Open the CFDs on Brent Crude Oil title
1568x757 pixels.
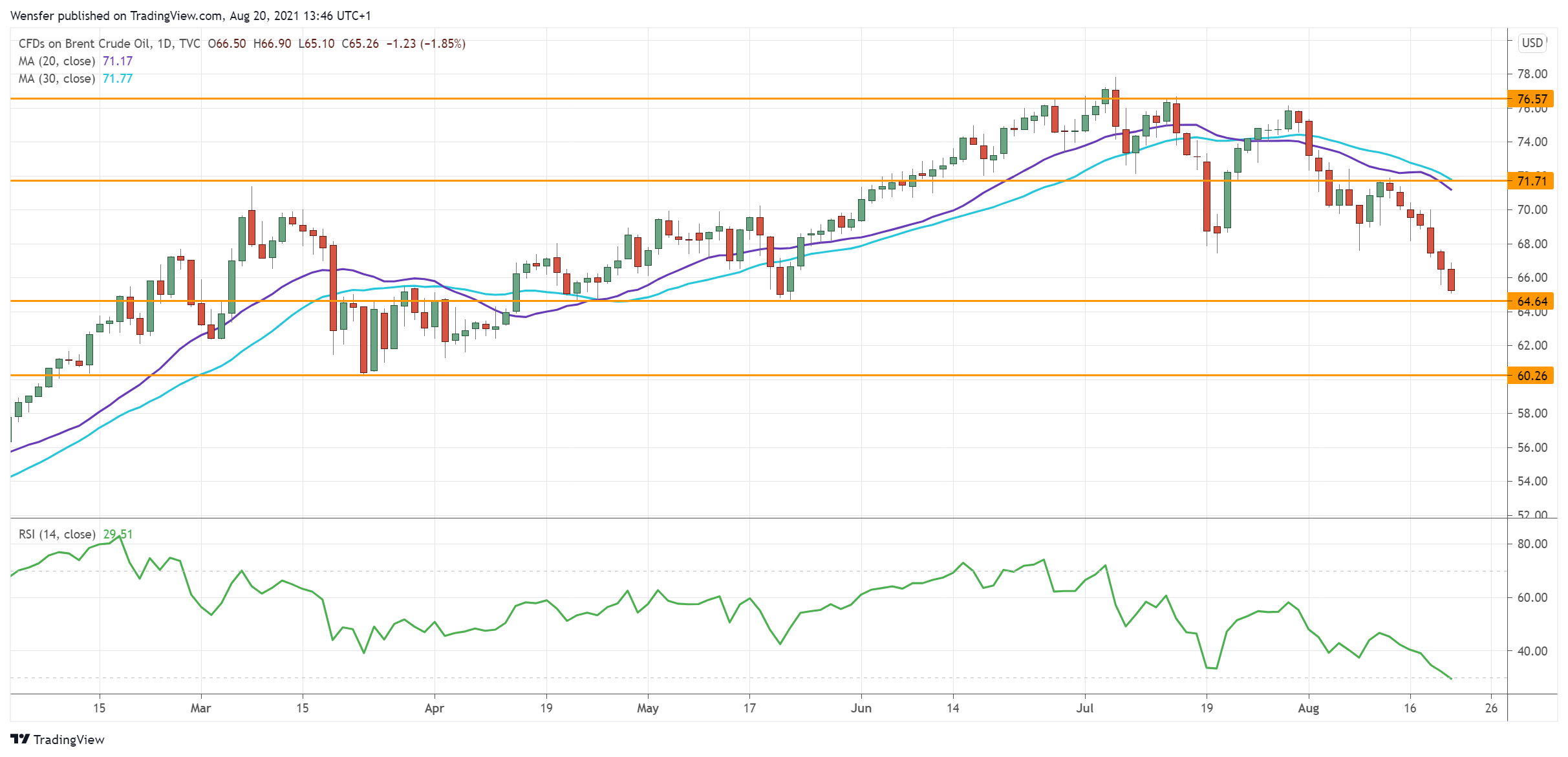[x=84, y=44]
